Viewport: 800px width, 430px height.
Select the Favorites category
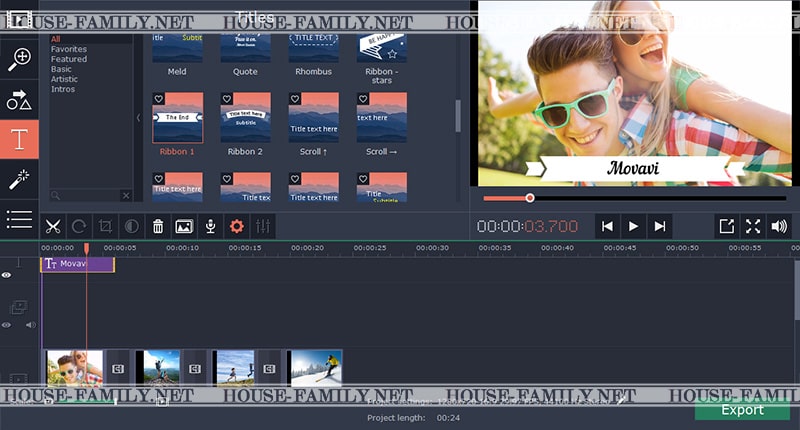pos(69,49)
